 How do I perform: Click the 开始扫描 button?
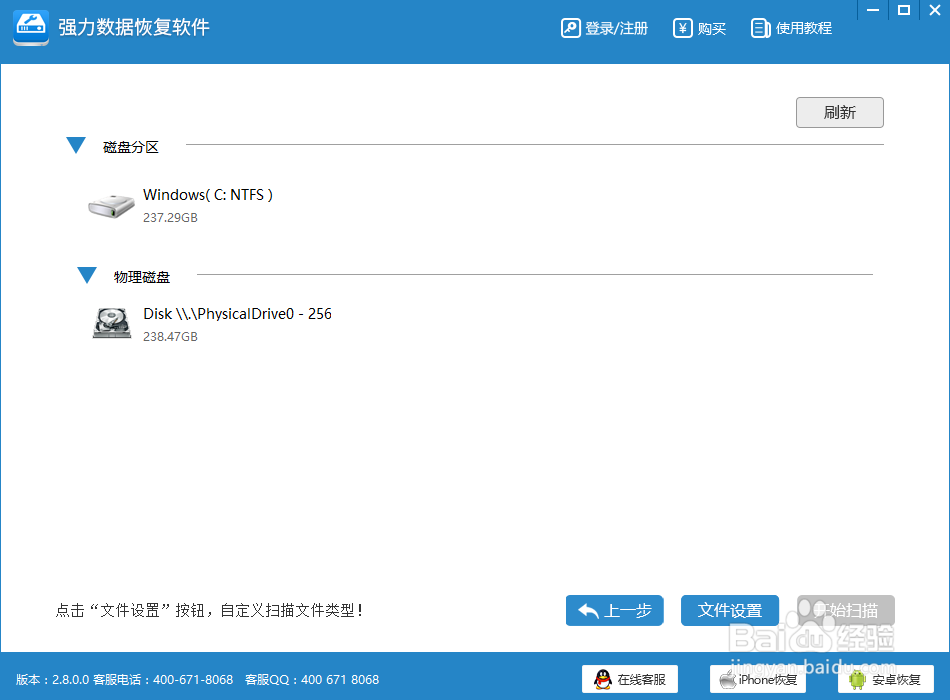pyautogui.click(x=845, y=610)
